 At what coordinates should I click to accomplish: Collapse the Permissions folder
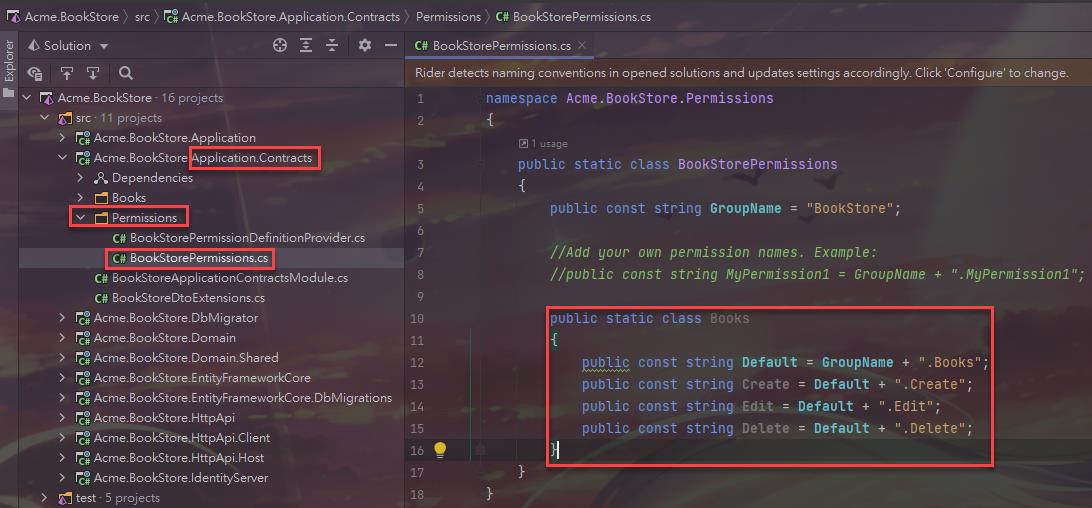80,218
